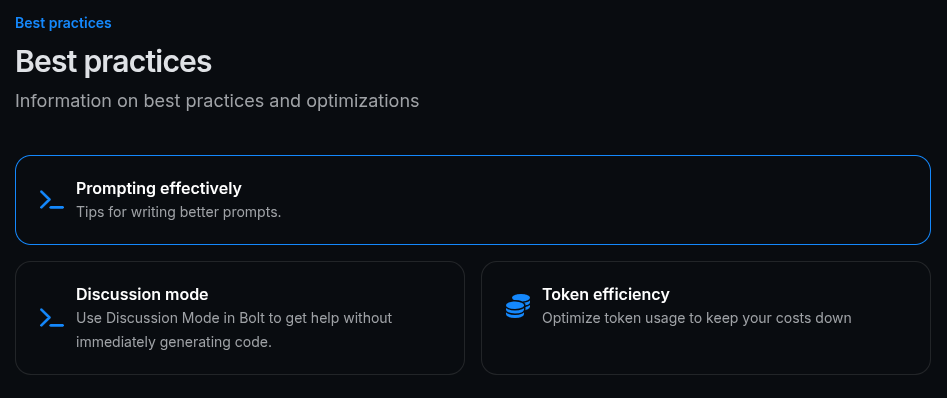Click the word effectively in first card title
This screenshot has height=398, width=947.
(x=201, y=188)
